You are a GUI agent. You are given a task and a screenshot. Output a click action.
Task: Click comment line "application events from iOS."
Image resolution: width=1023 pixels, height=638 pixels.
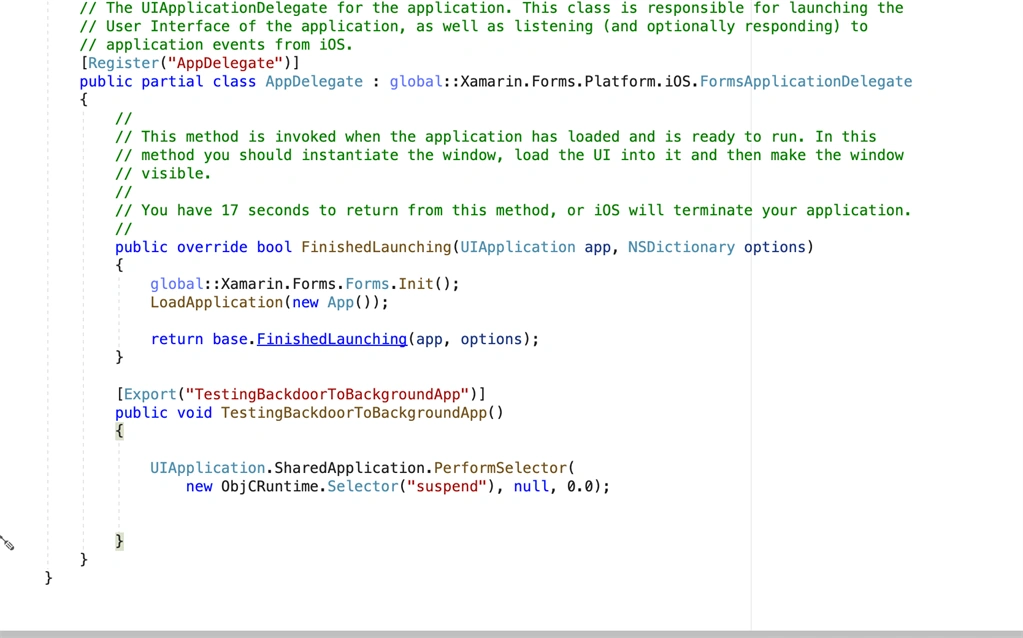(x=216, y=45)
